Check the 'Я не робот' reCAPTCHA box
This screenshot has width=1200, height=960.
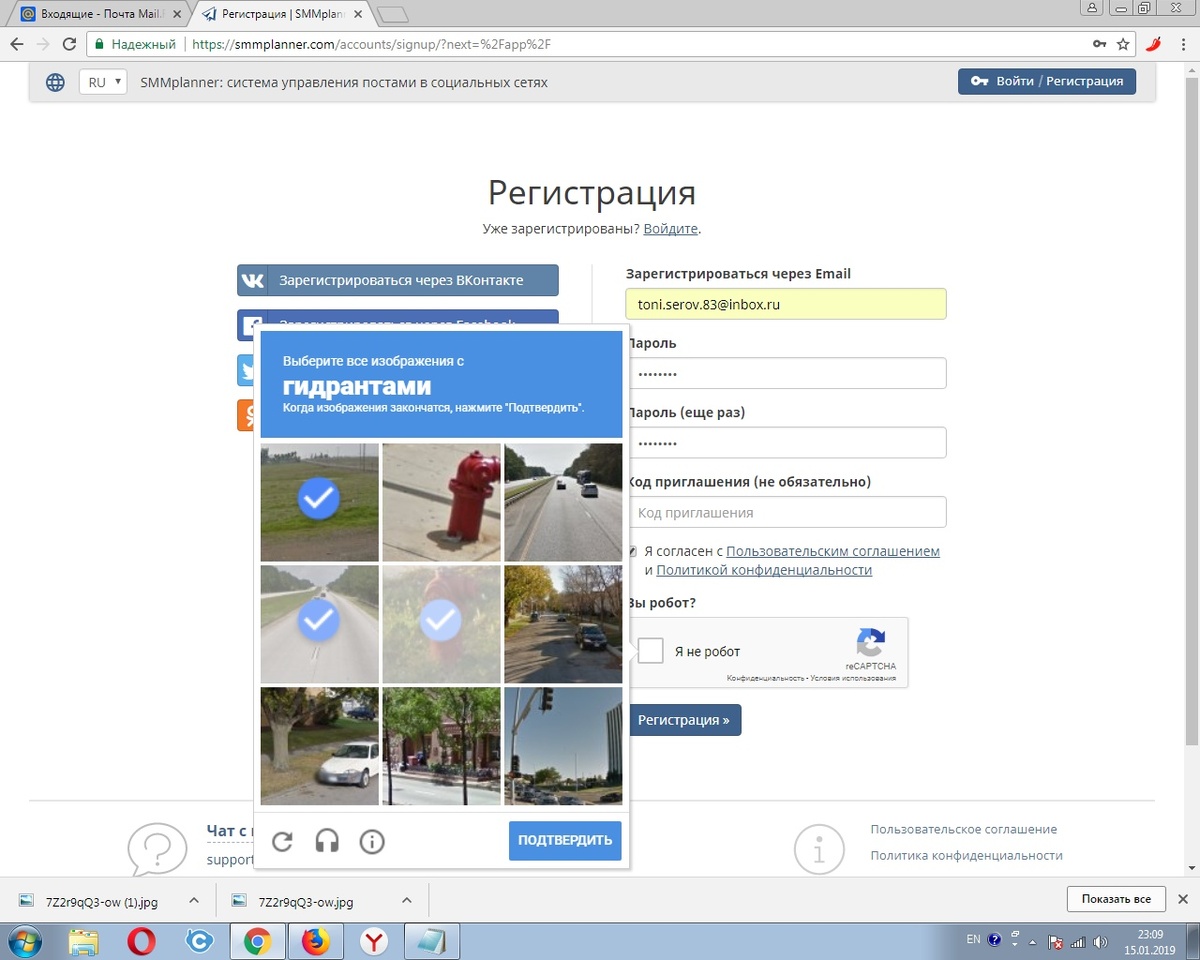[651, 651]
